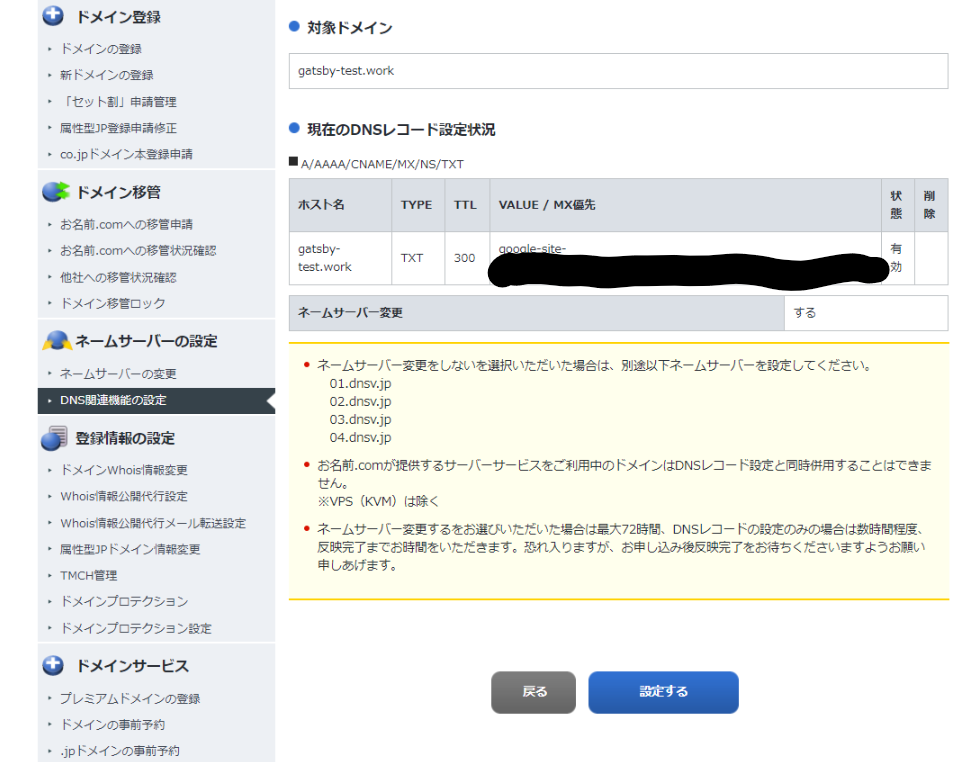Click the 対象ドメイン heading
979x762 pixels.
[x=350, y=27]
